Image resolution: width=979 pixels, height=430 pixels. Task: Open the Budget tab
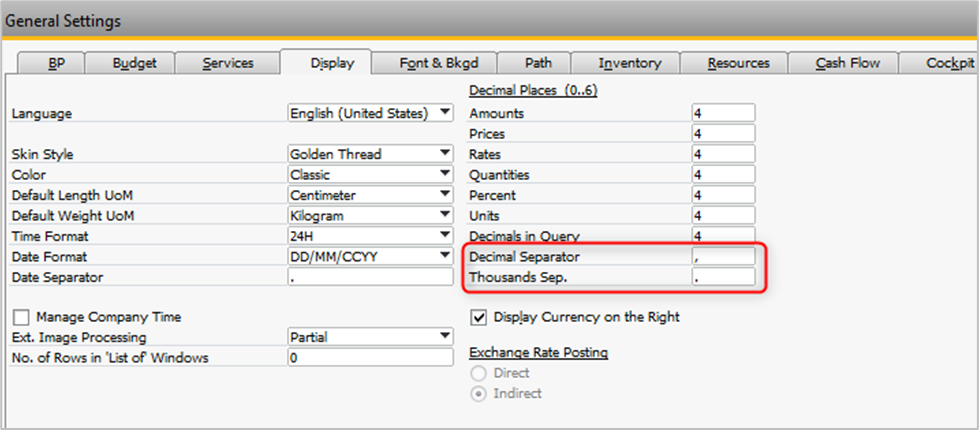[x=133, y=63]
